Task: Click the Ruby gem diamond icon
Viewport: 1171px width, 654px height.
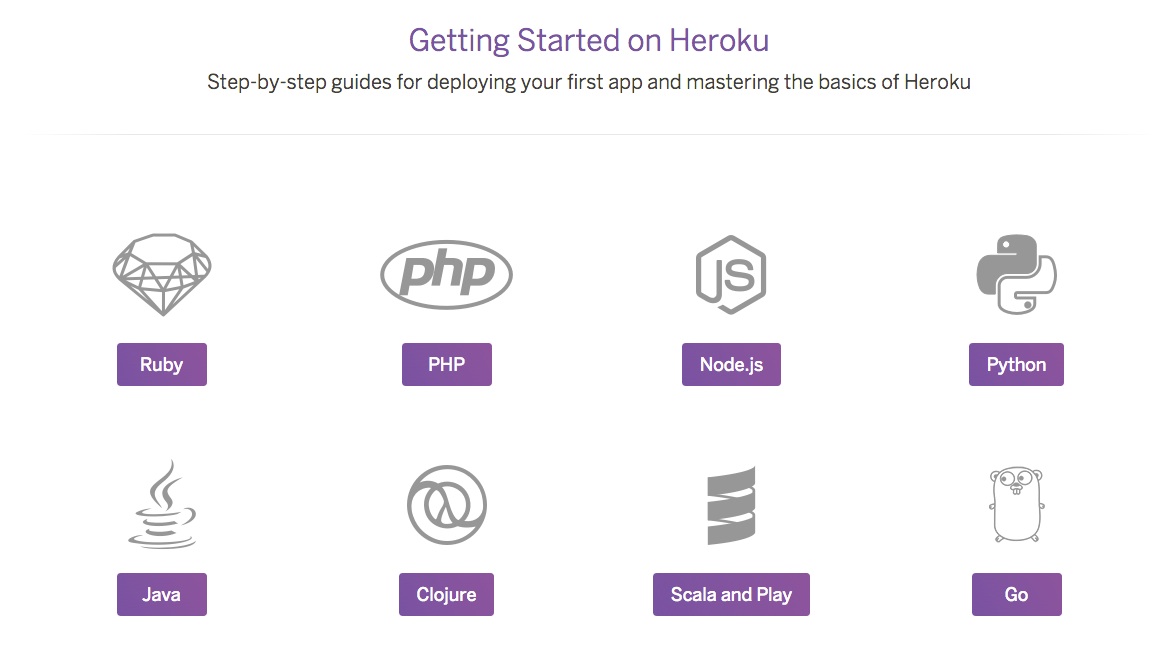Action: coord(162,274)
